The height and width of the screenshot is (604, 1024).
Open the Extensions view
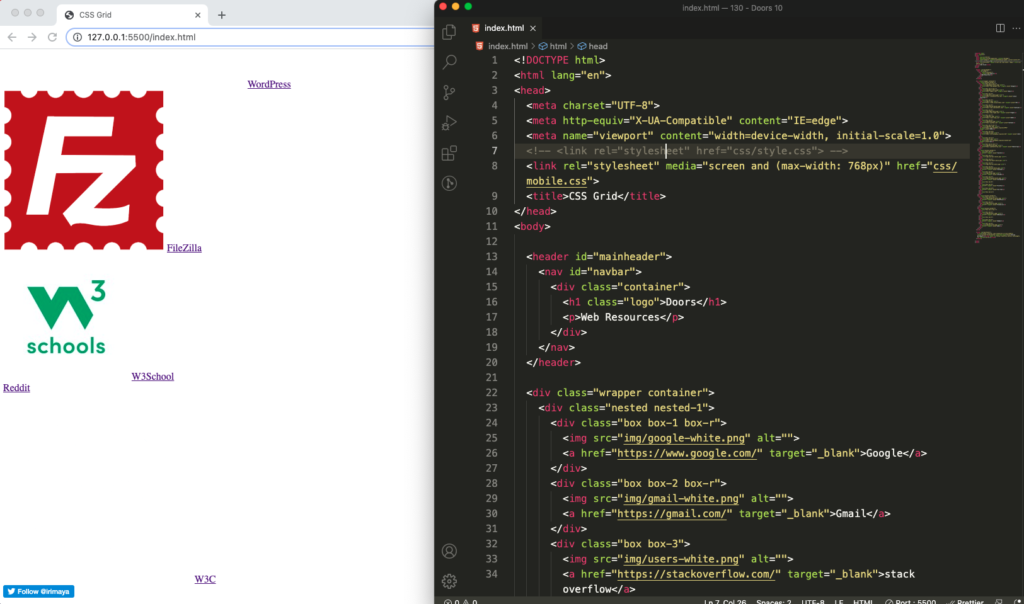coord(449,153)
